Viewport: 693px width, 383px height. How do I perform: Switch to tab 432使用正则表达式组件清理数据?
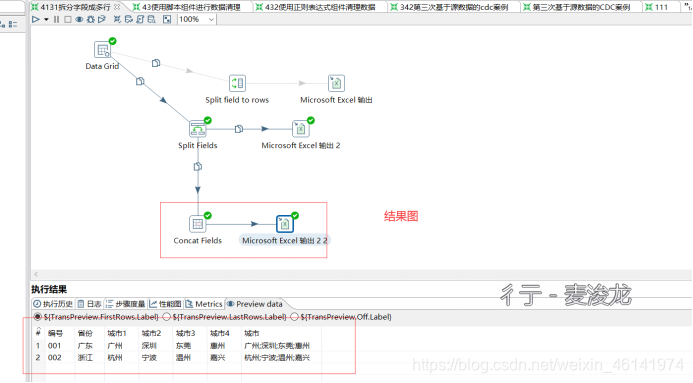(320, 7)
